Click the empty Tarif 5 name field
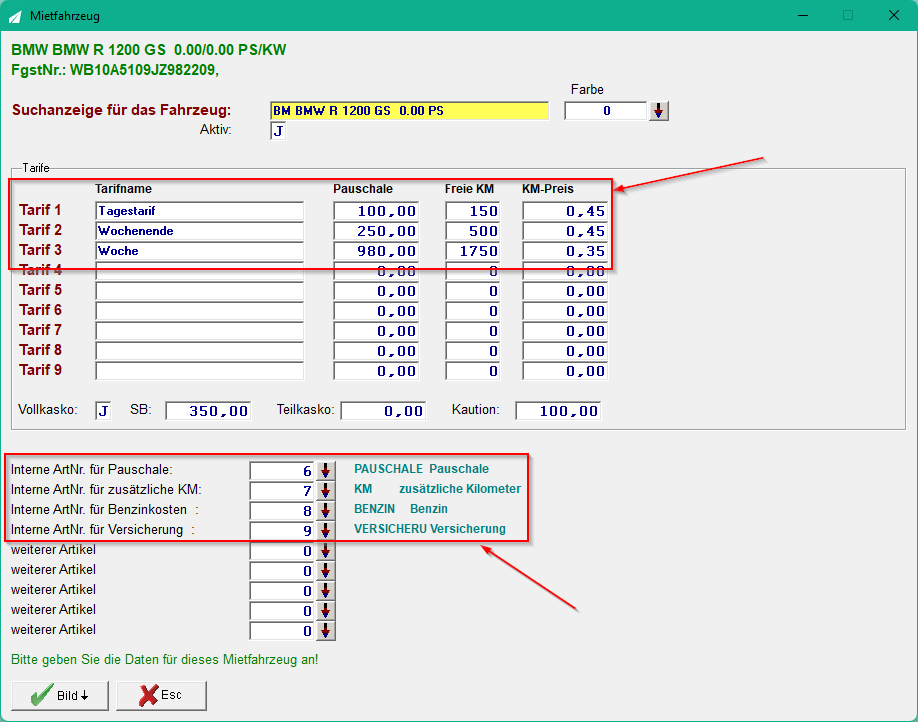 coord(200,291)
